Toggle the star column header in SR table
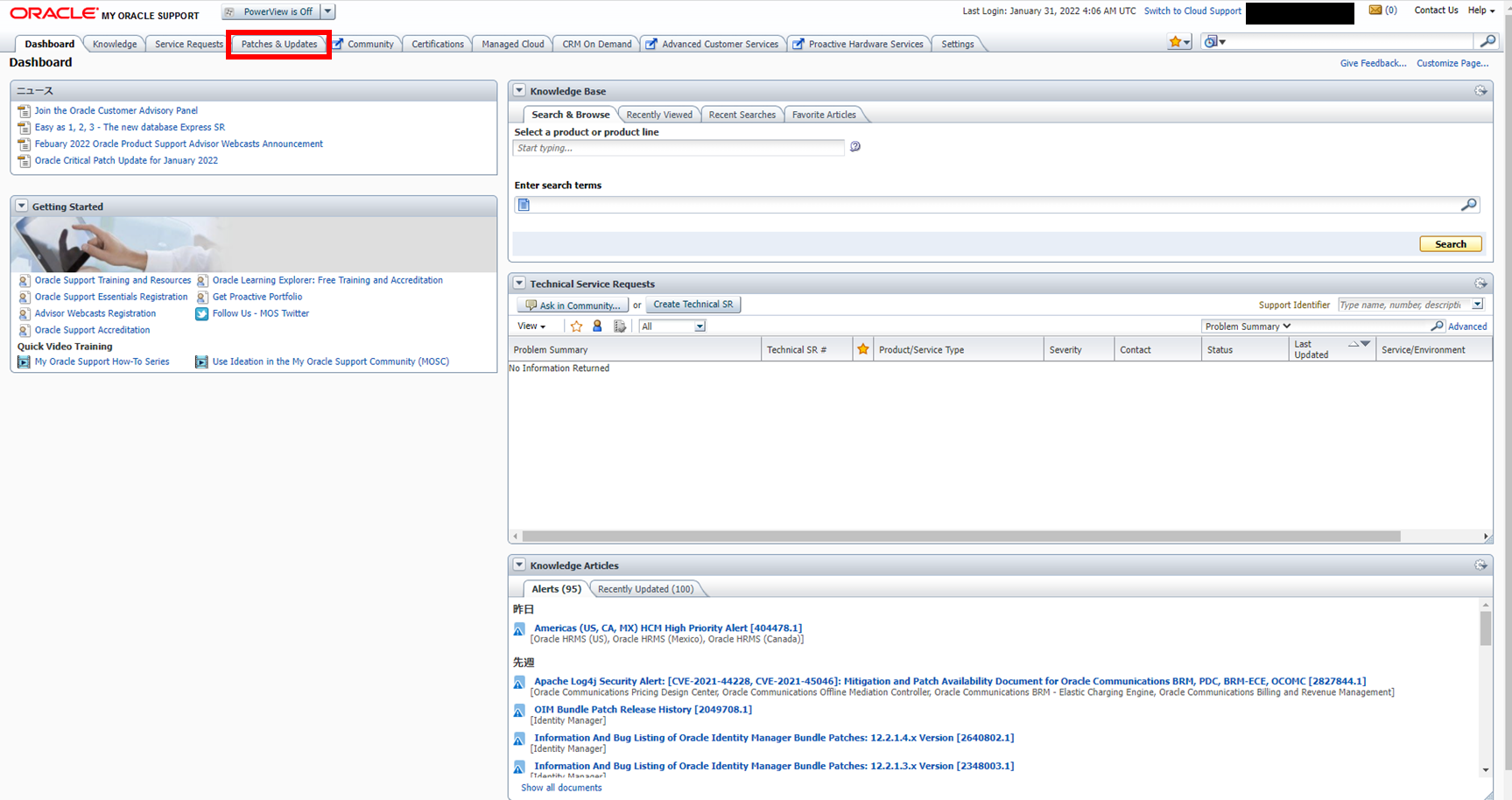Viewport: 1512px width, 800px height. tap(862, 348)
